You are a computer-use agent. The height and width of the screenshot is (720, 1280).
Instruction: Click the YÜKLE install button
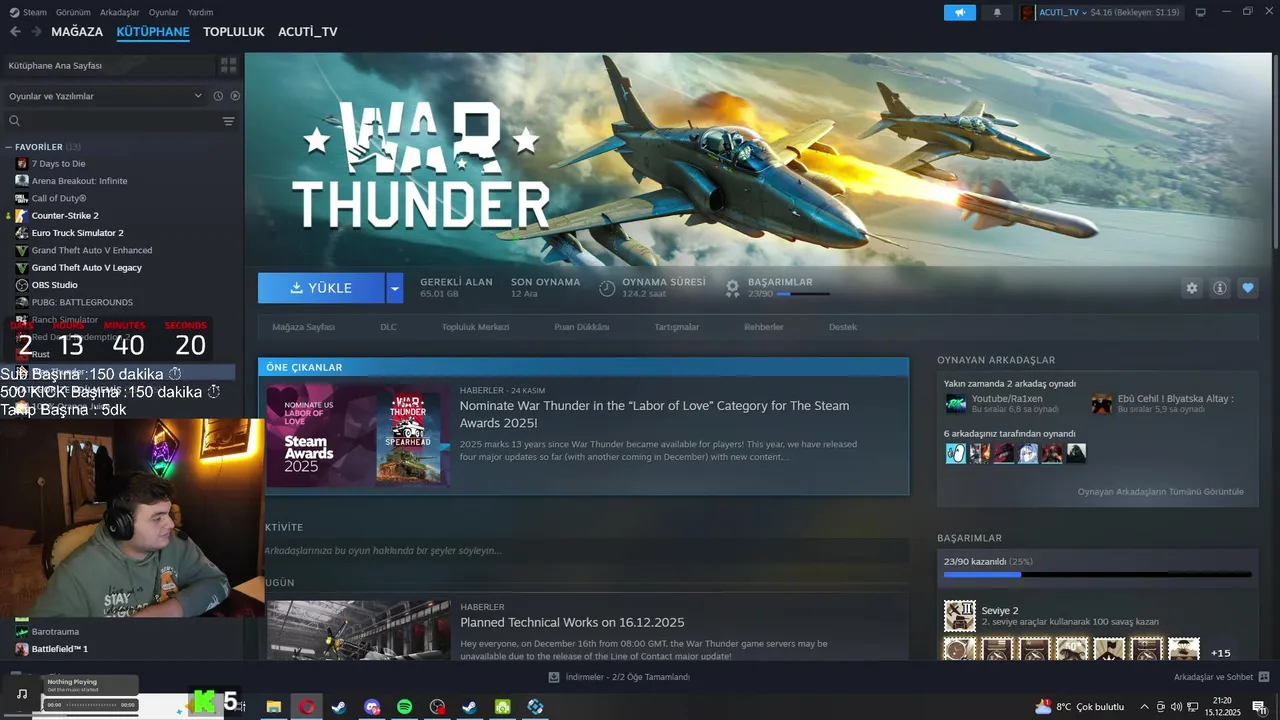[x=321, y=288]
